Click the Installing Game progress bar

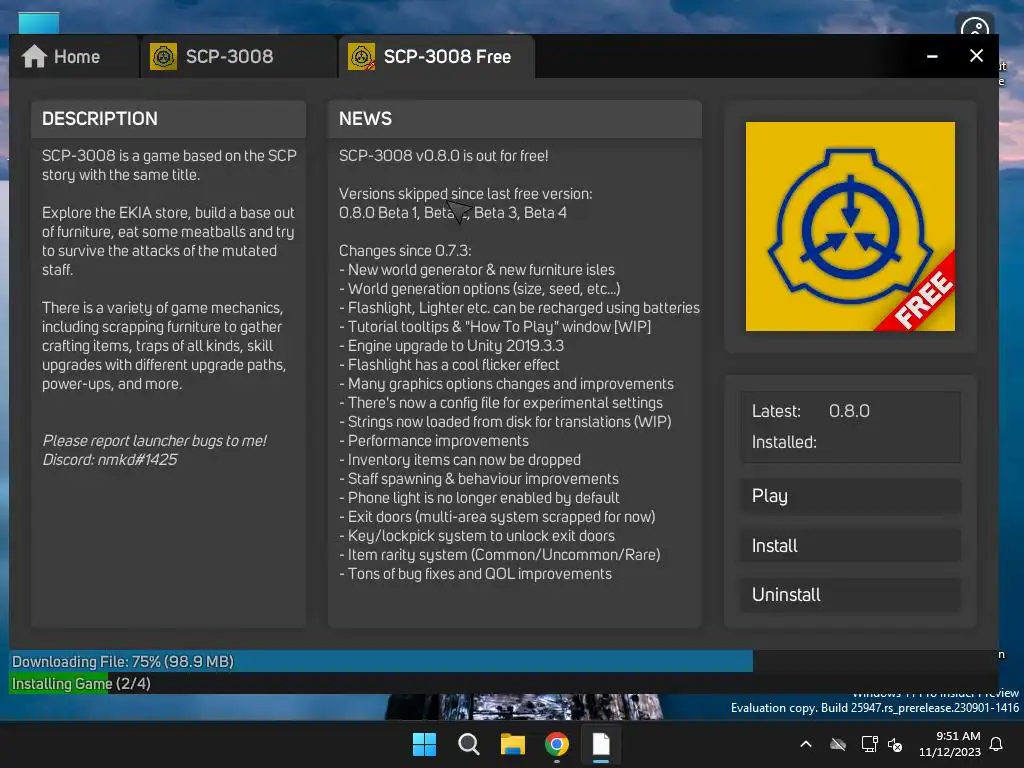pyautogui.click(x=504, y=683)
